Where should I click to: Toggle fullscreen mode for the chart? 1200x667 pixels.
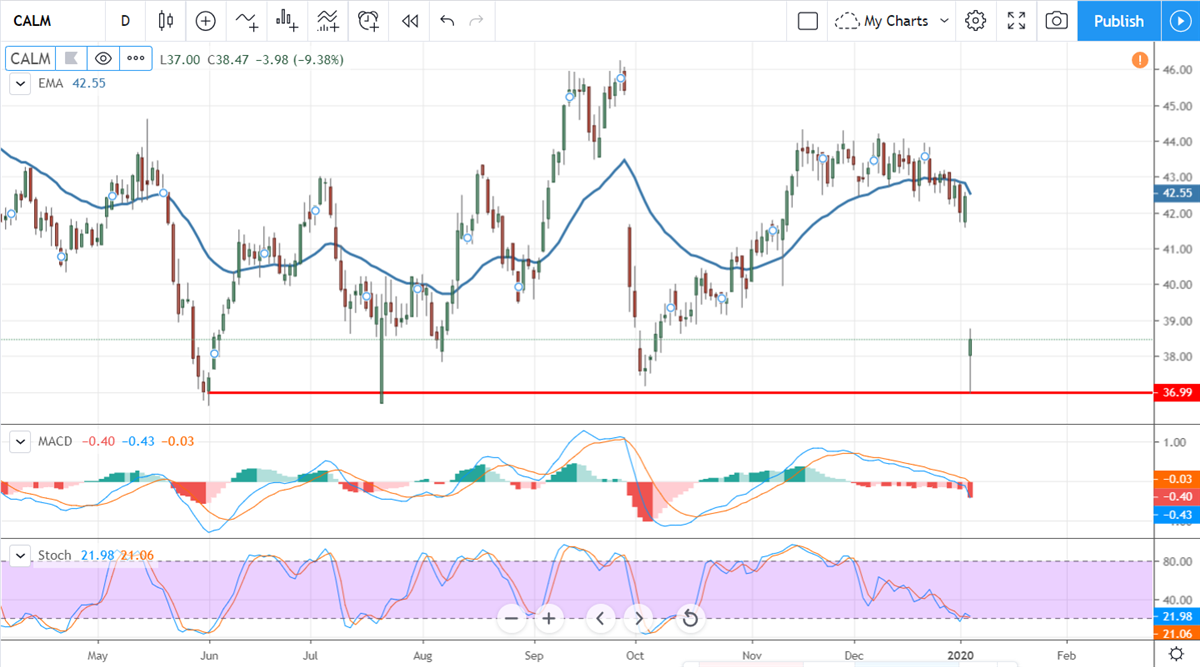[1016, 20]
